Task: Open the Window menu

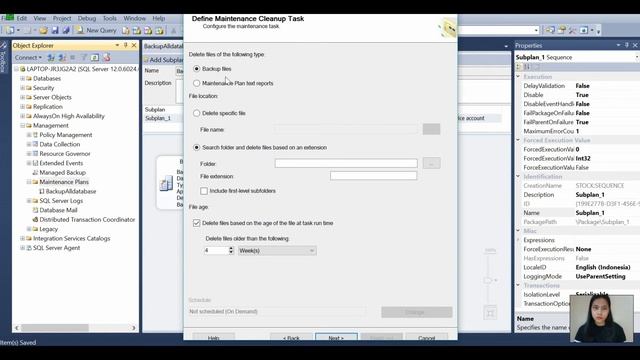Action: [x=134, y=18]
